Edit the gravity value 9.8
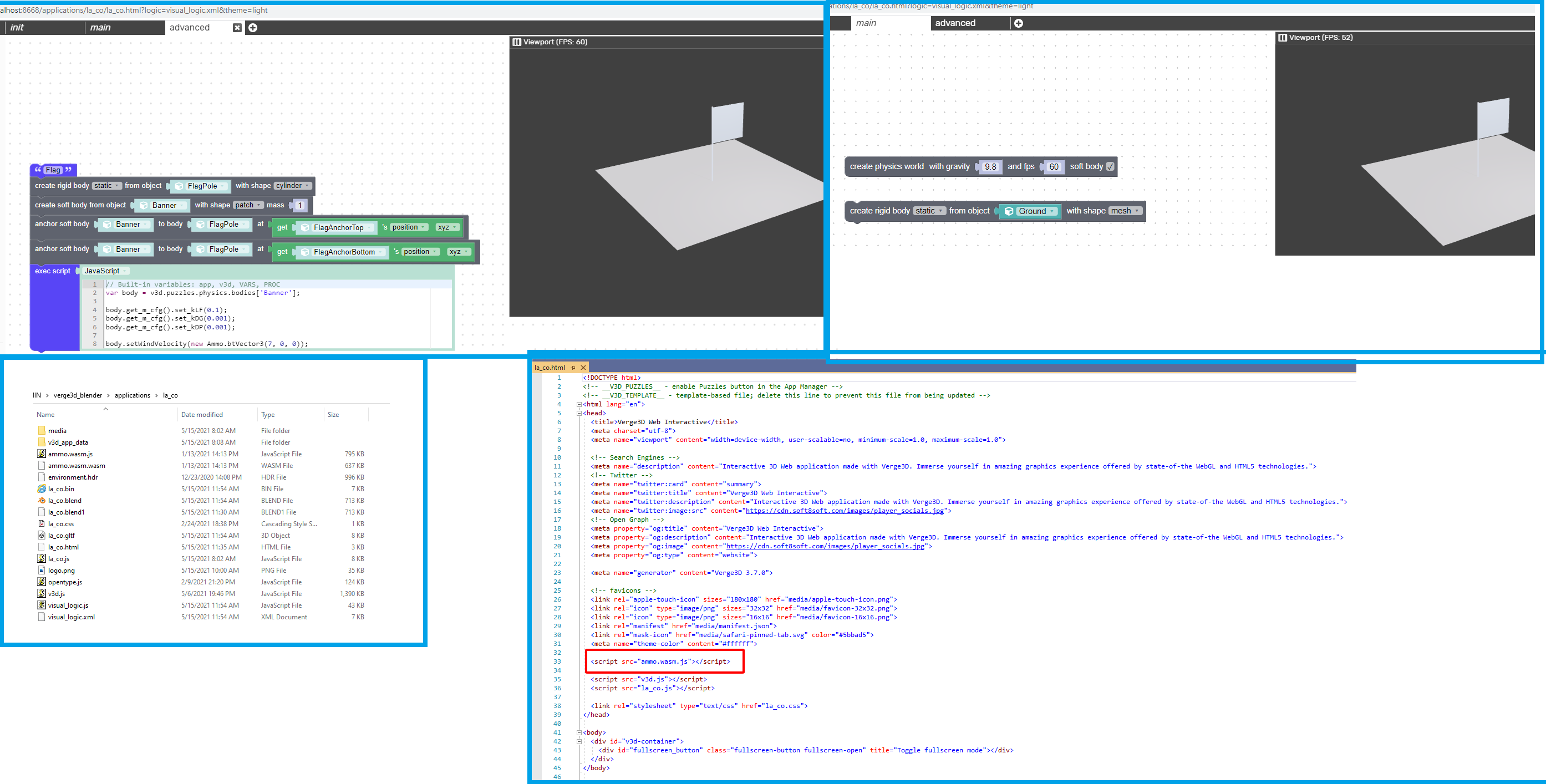This screenshot has width=1546, height=784. (990, 167)
